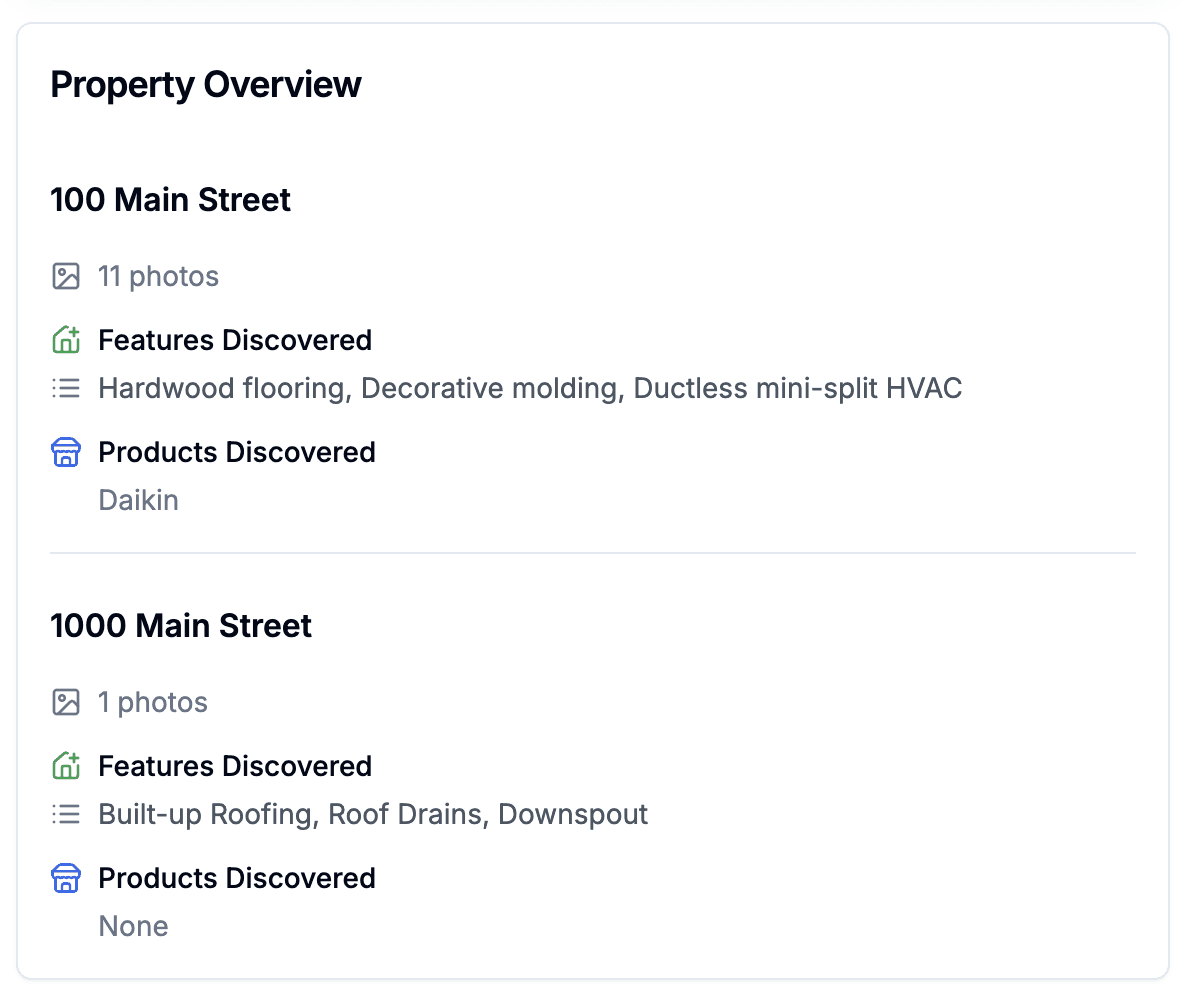
Task: Click the list icon beside Hardwood flooring
Action: 66,388
